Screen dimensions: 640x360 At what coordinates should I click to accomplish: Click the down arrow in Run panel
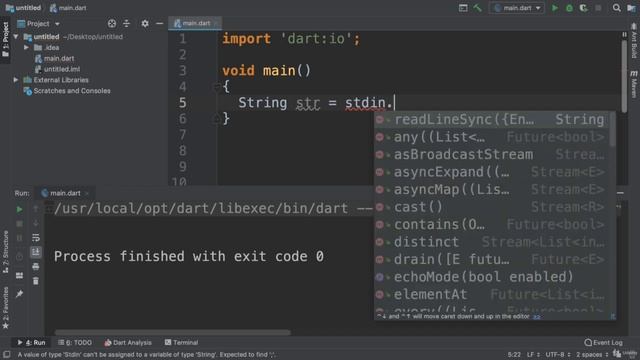[36, 224]
